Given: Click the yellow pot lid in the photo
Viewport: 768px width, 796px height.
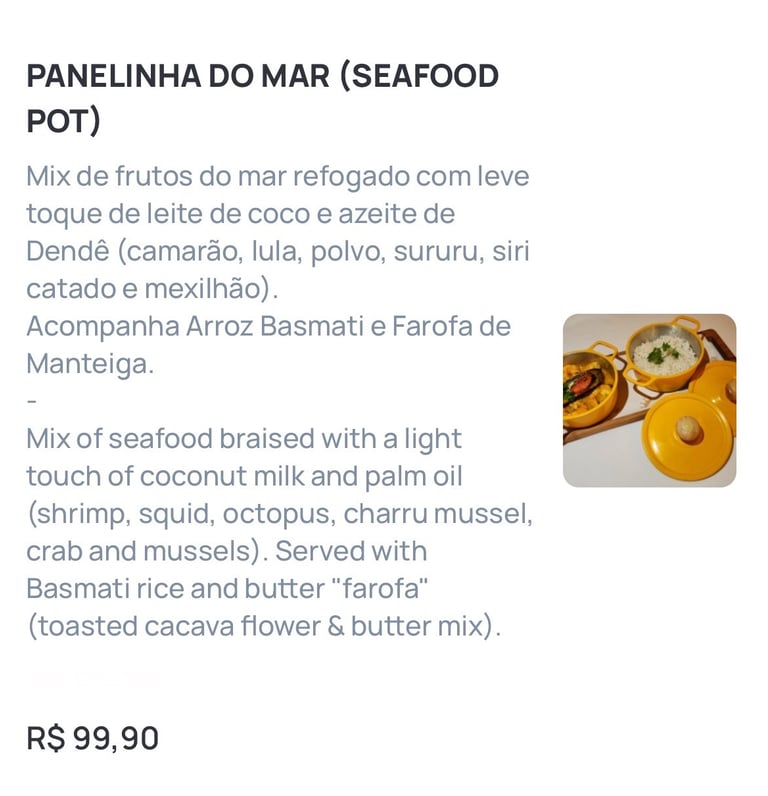Looking at the screenshot, I should [x=685, y=432].
